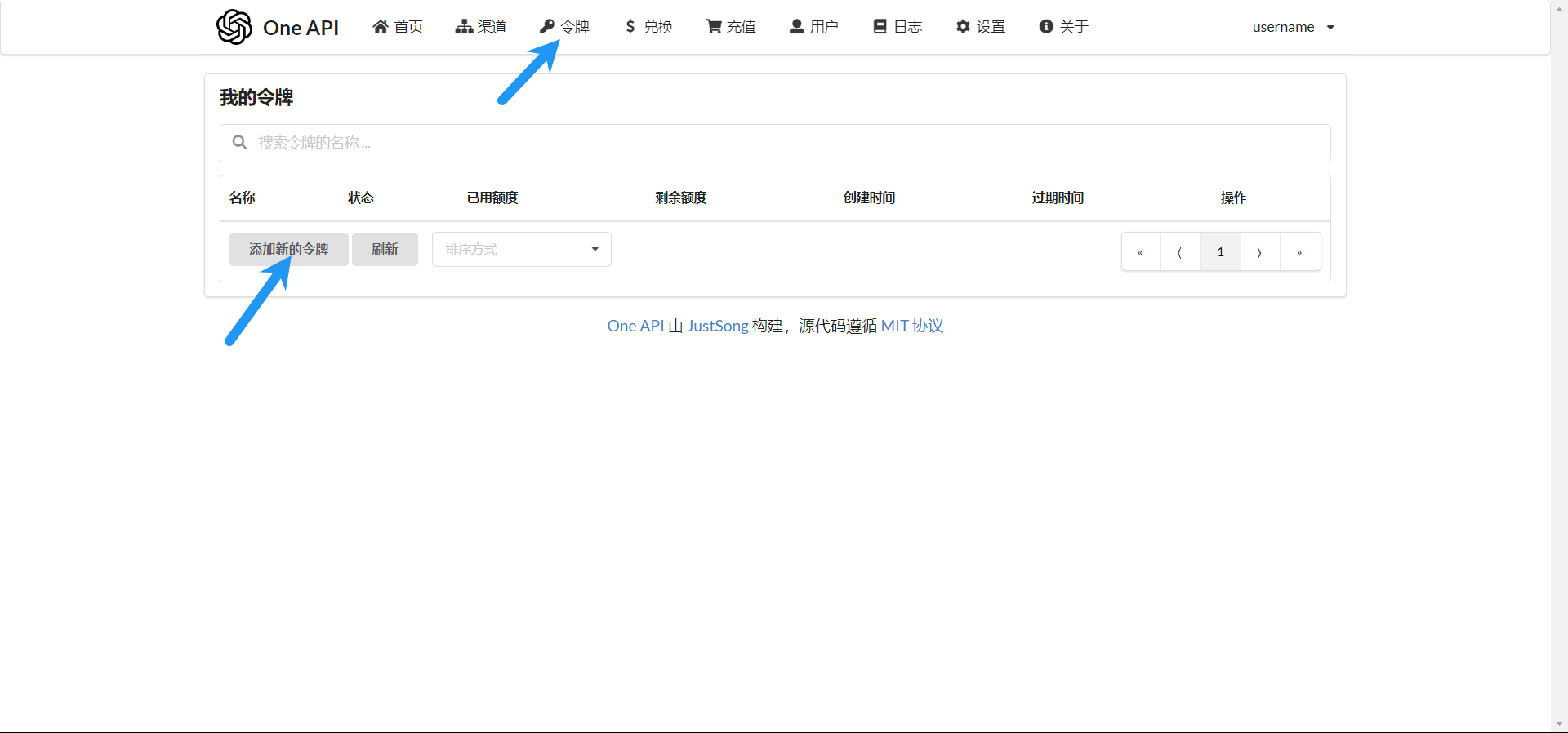The height and width of the screenshot is (733, 1568).
Task: Open the 兑换 redemption page
Action: tap(648, 27)
